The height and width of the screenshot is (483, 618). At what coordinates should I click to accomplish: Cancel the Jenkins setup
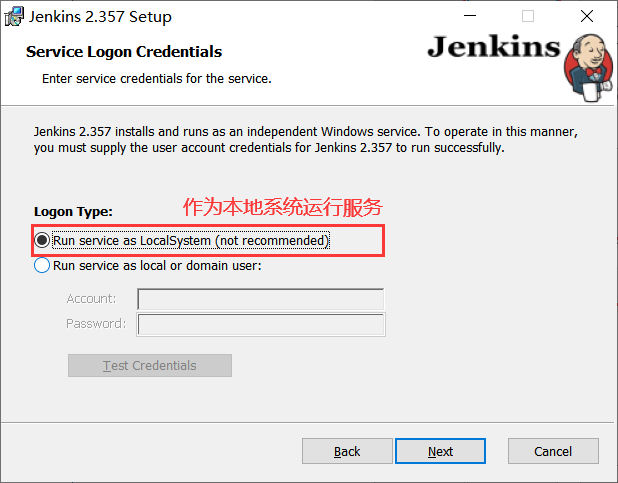click(x=553, y=451)
